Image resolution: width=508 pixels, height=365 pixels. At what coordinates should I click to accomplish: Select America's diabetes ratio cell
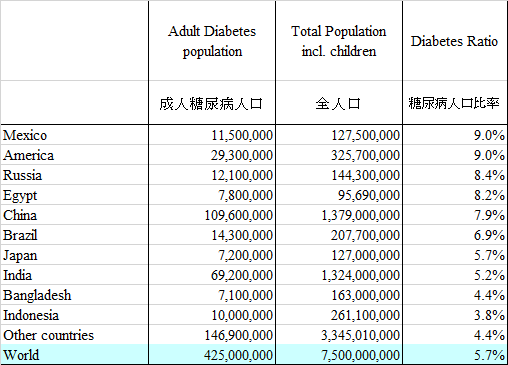tap(455, 155)
